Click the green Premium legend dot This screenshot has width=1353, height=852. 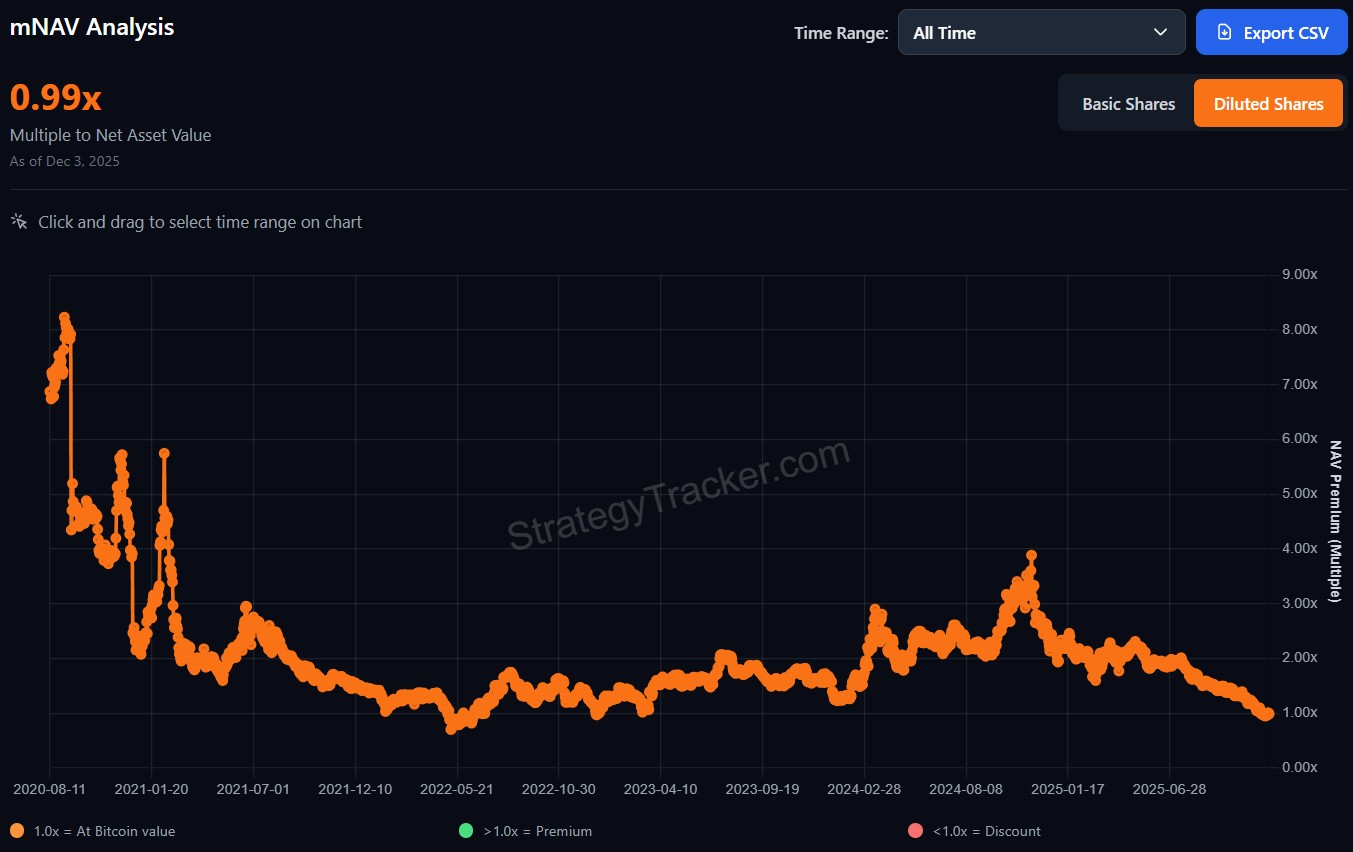tap(466, 831)
